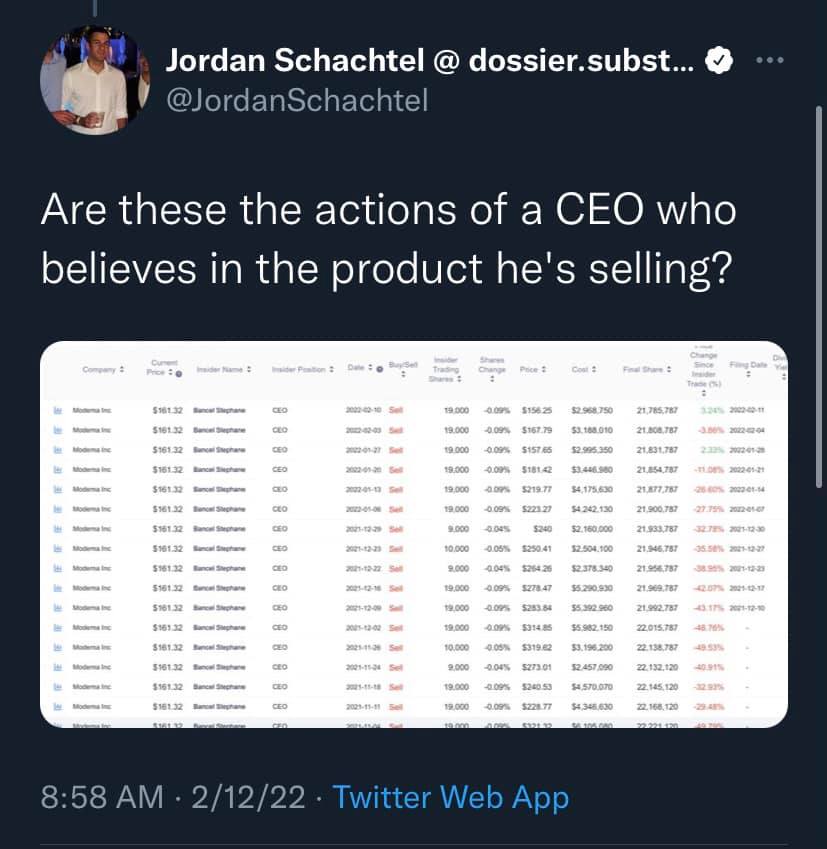Click chart icon in 2021-11-11 table row
This screenshot has width=827, height=849.
click(57, 706)
